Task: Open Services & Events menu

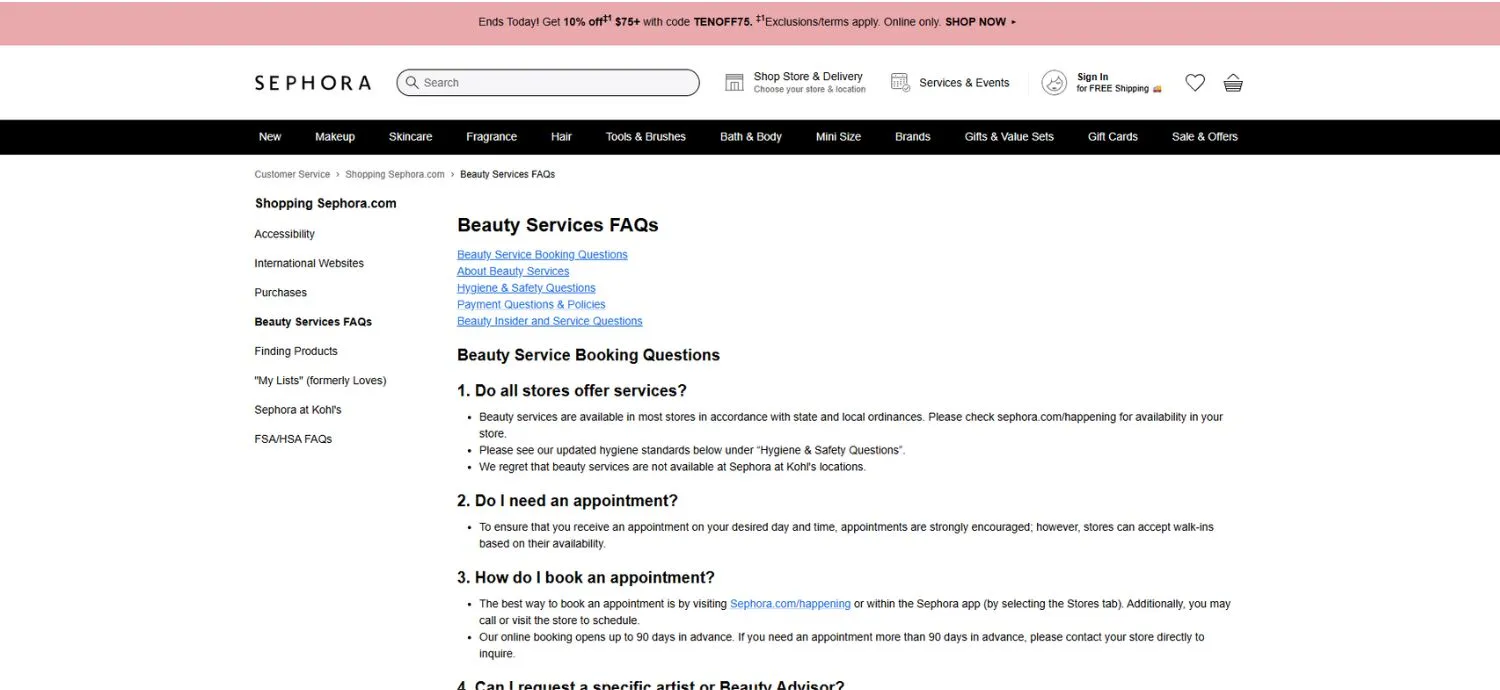Action: [x=950, y=83]
